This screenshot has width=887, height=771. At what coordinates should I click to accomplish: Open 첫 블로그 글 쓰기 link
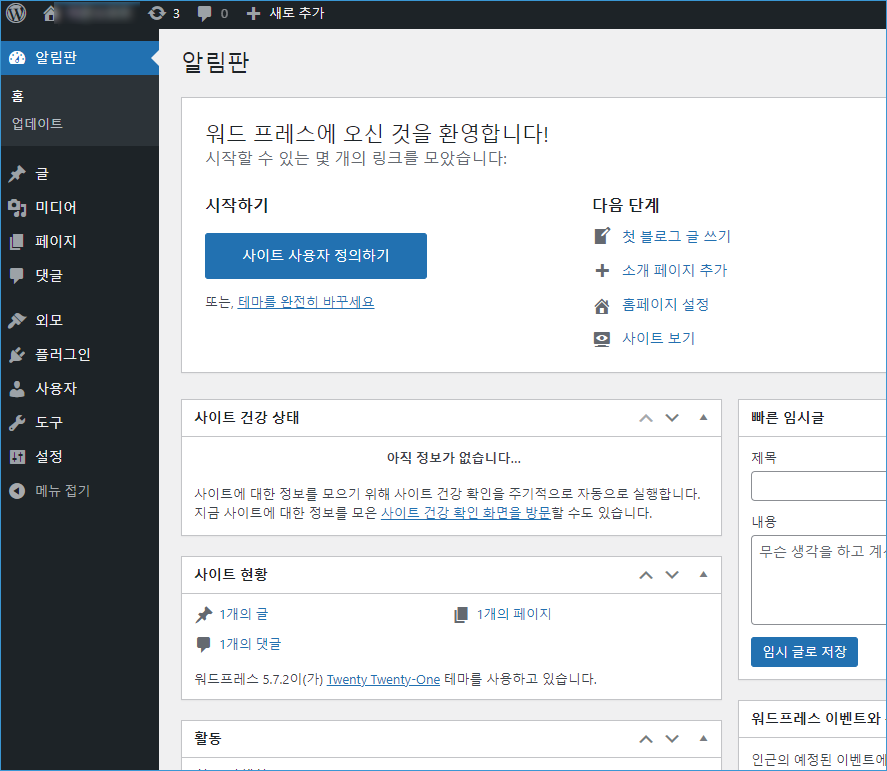[x=677, y=236]
